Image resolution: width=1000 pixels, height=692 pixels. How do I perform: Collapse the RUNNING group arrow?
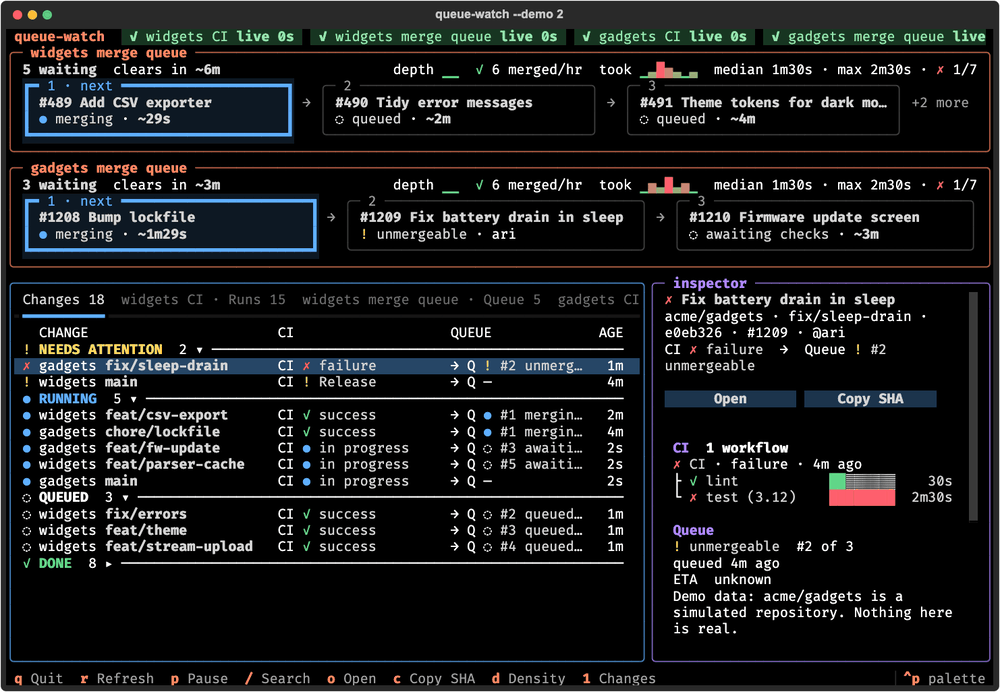(133, 399)
